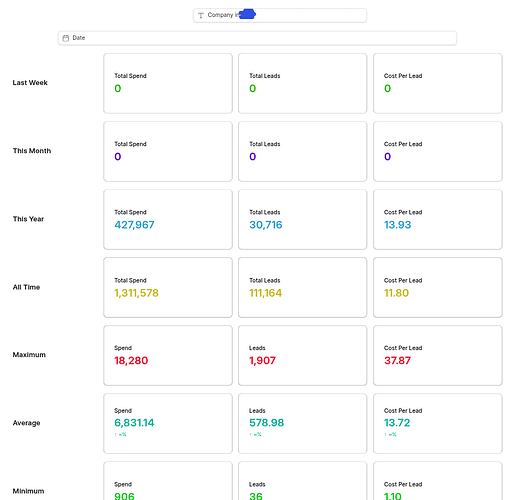Select the Maximum Leads card showing 1,907
The height and width of the screenshot is (500, 513).
pyautogui.click(x=302, y=355)
